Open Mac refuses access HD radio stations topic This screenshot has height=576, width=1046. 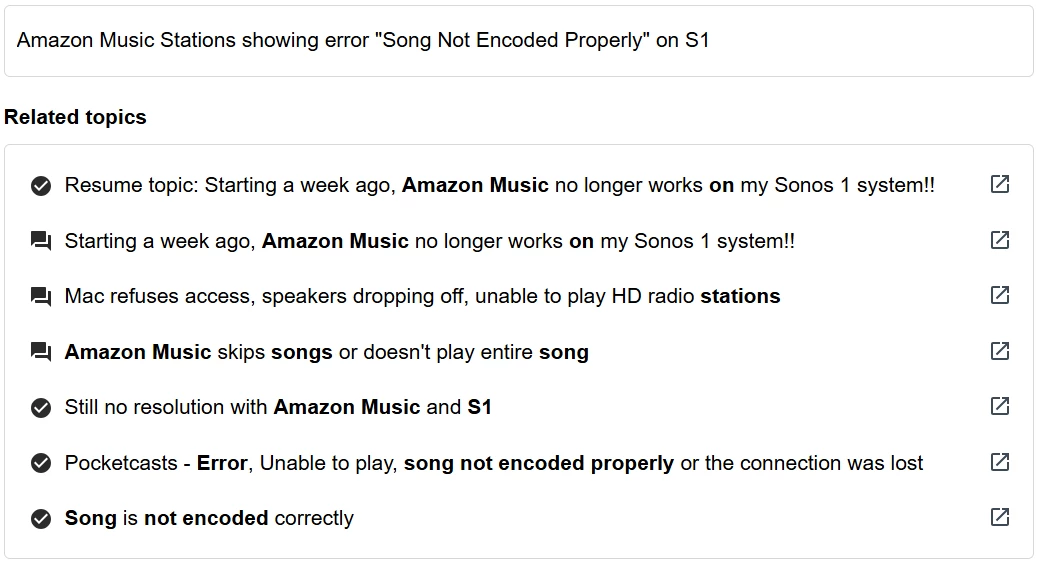pyautogui.click(x=422, y=296)
